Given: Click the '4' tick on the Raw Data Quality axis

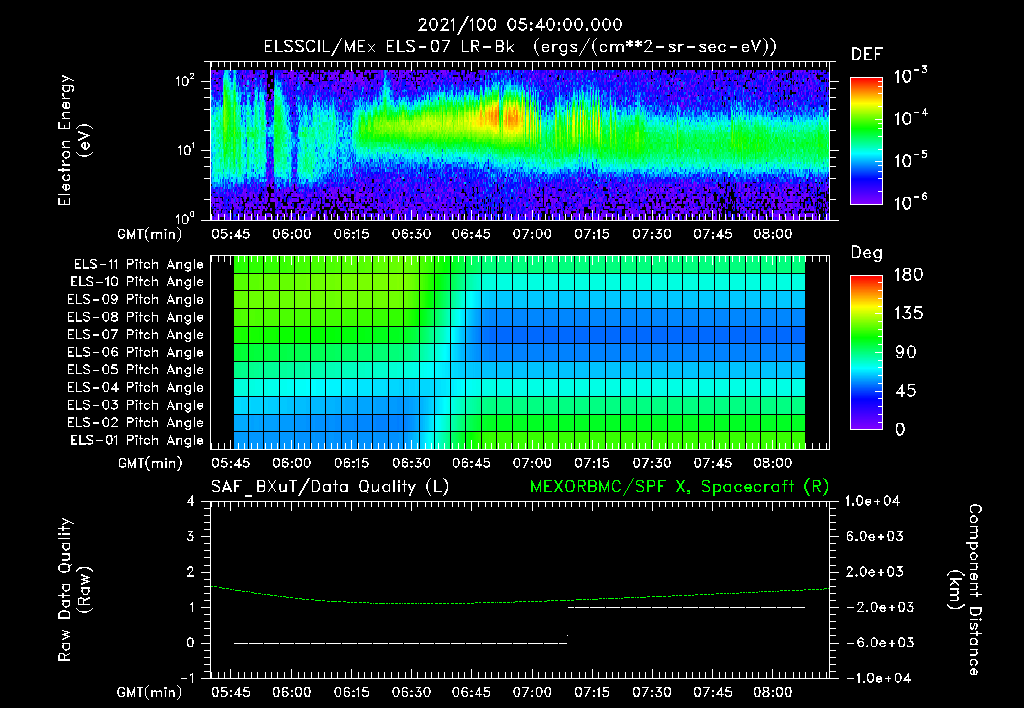Looking at the screenshot, I should (190, 501).
